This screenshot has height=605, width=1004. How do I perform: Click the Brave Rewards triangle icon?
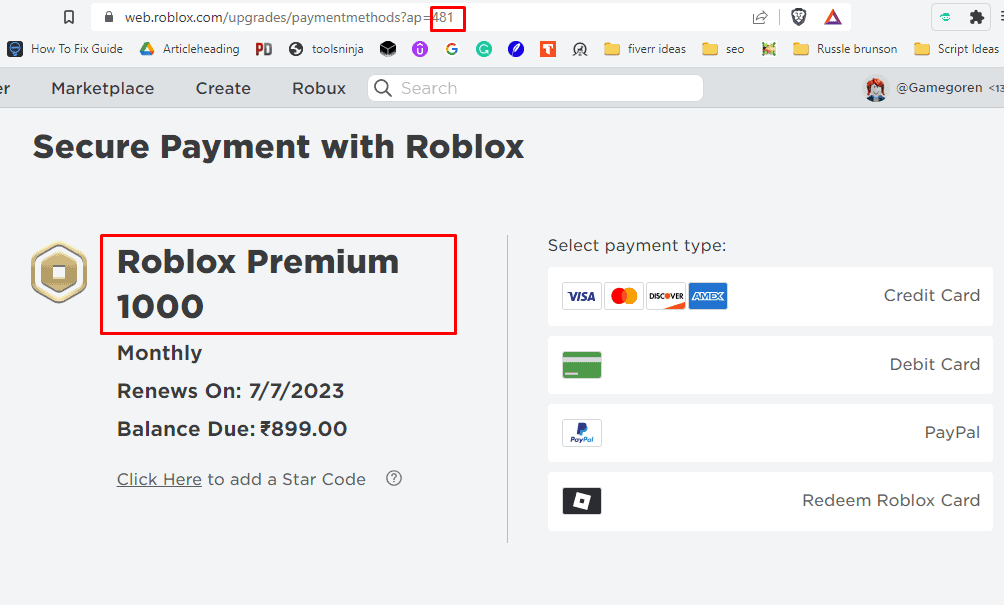coord(833,17)
